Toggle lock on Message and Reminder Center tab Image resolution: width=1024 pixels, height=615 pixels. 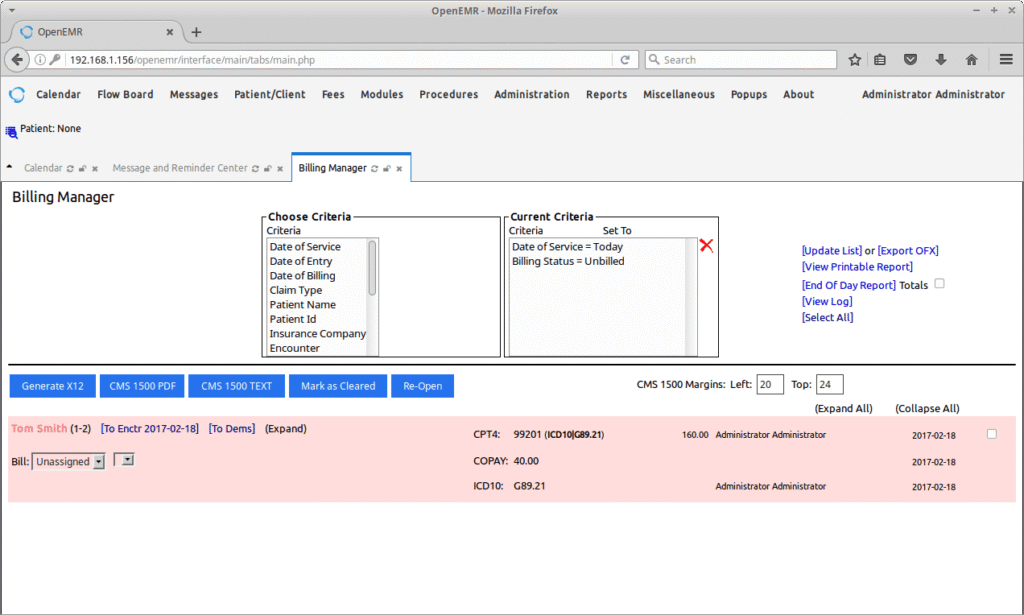(268, 168)
